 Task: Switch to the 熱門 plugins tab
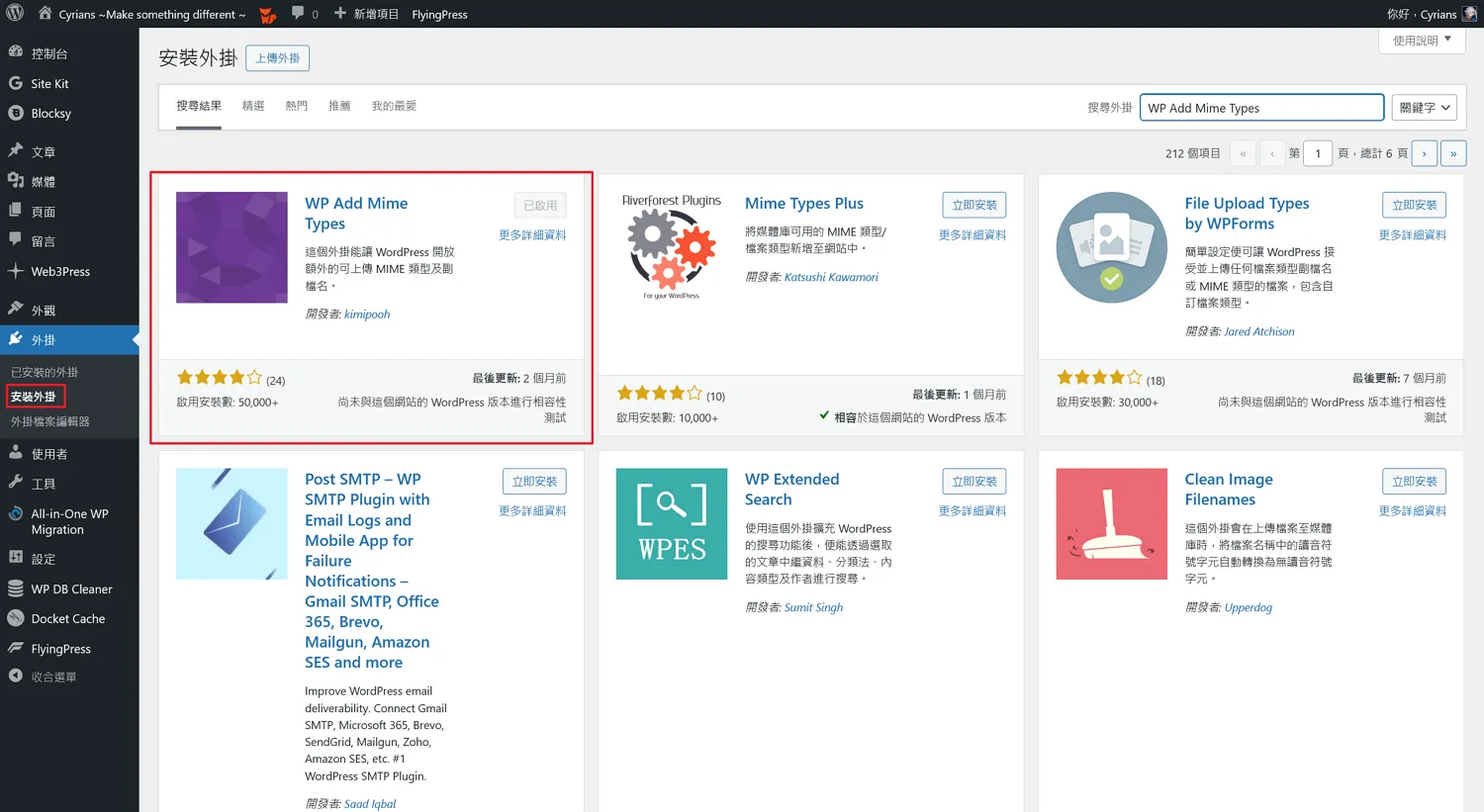(296, 105)
